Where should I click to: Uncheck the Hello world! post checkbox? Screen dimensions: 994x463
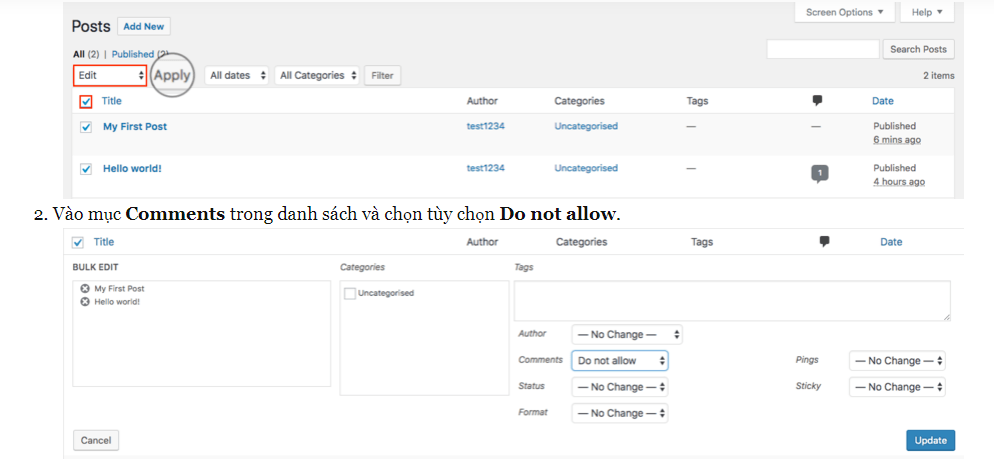[x=86, y=169]
